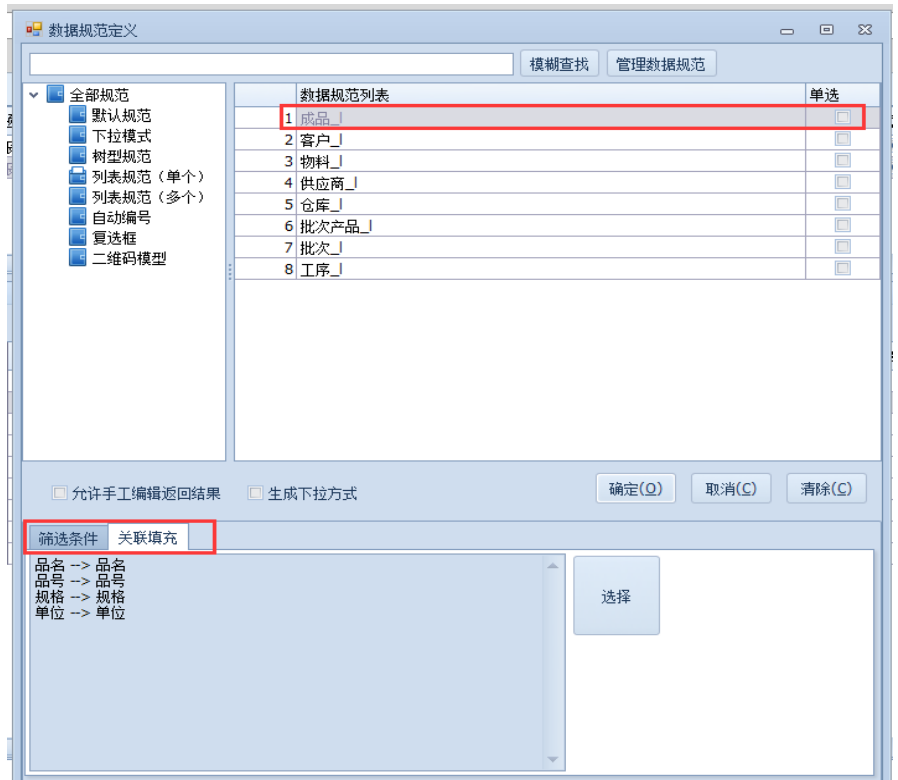The width and height of the screenshot is (898, 780).
Task: Click the search text input field
Action: [x=272, y=64]
